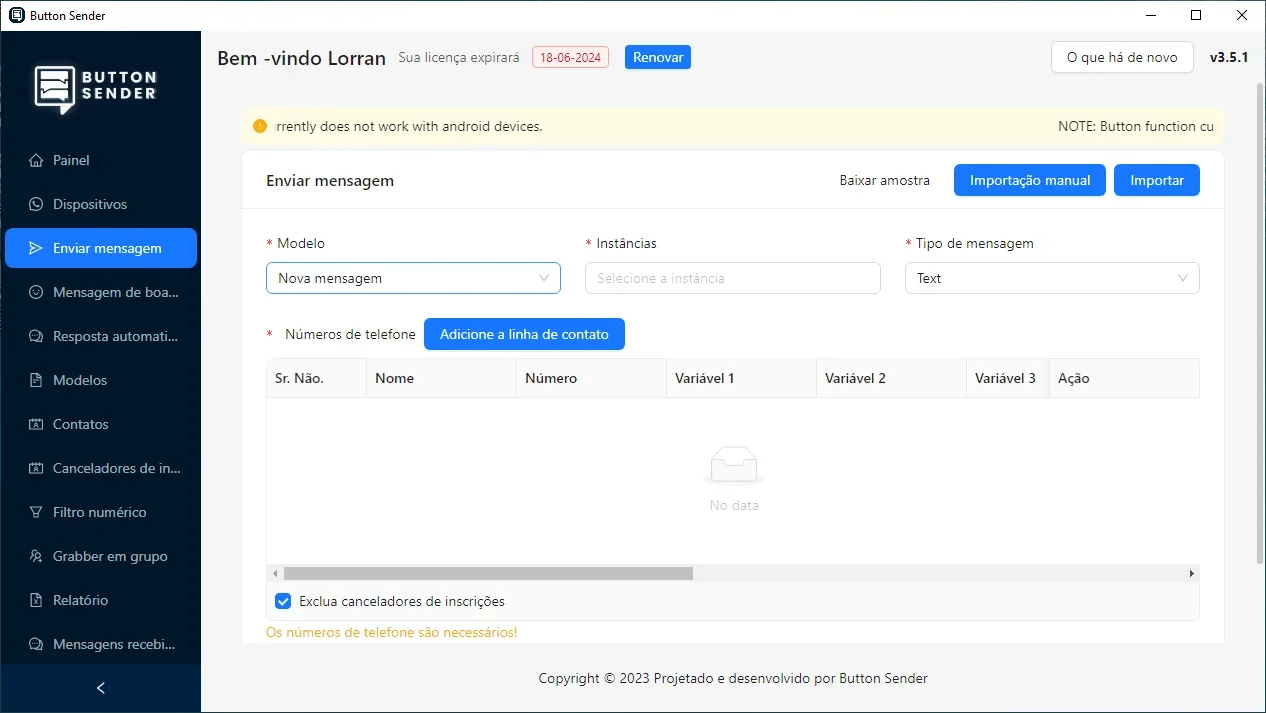Click the Ação column header
This screenshot has height=713, width=1266.
tap(1124, 378)
